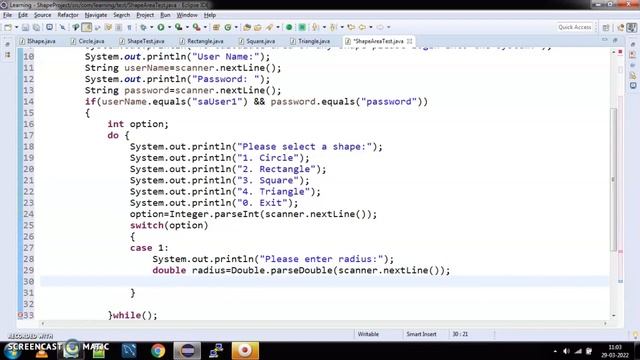
Task: Click the Run External Tools icon
Action: pyautogui.click(x=196, y=27)
